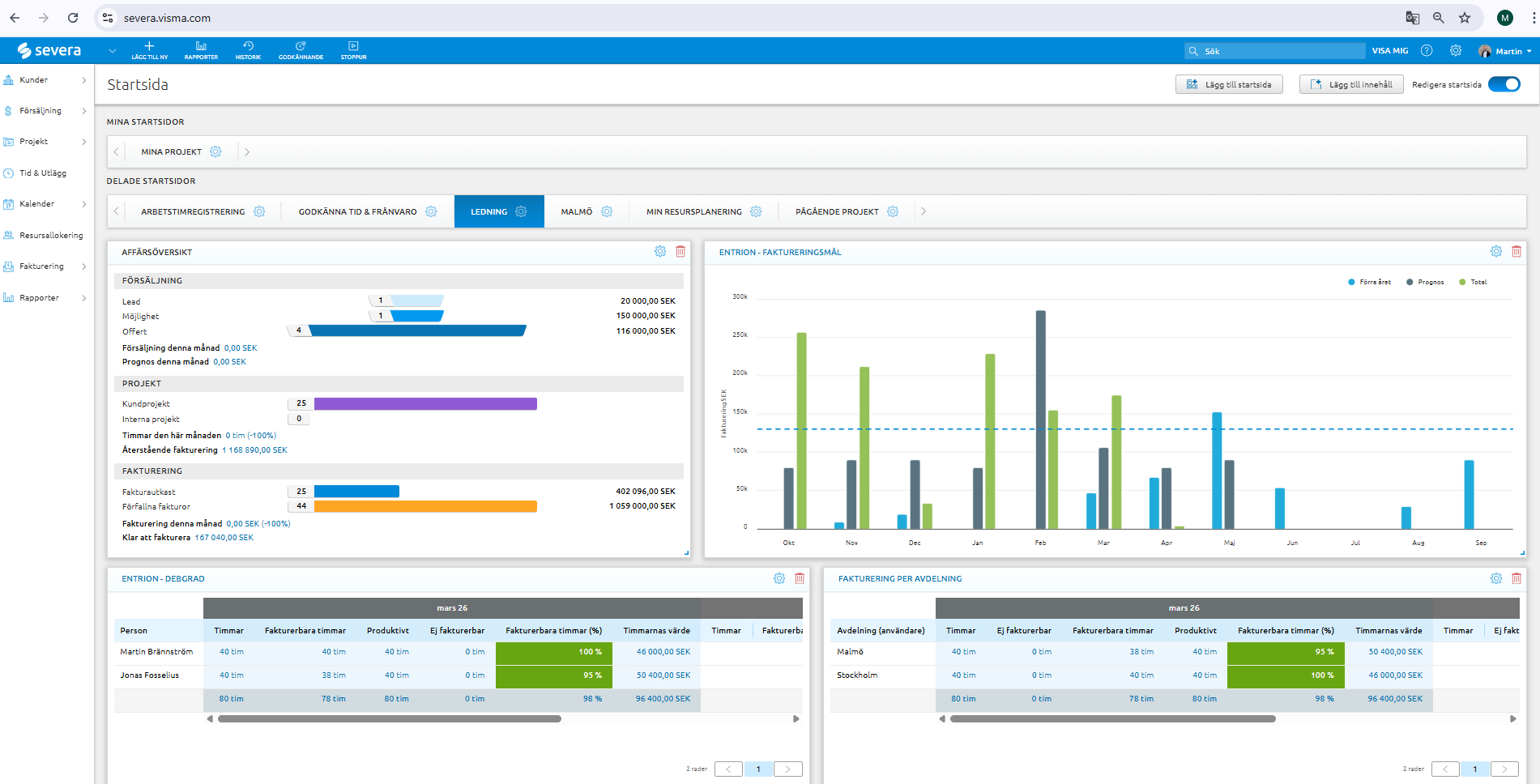Screen dimensions: 1540x784
Task: Open settings gear for Arbetstimregistrering tab
Action: 259,211
